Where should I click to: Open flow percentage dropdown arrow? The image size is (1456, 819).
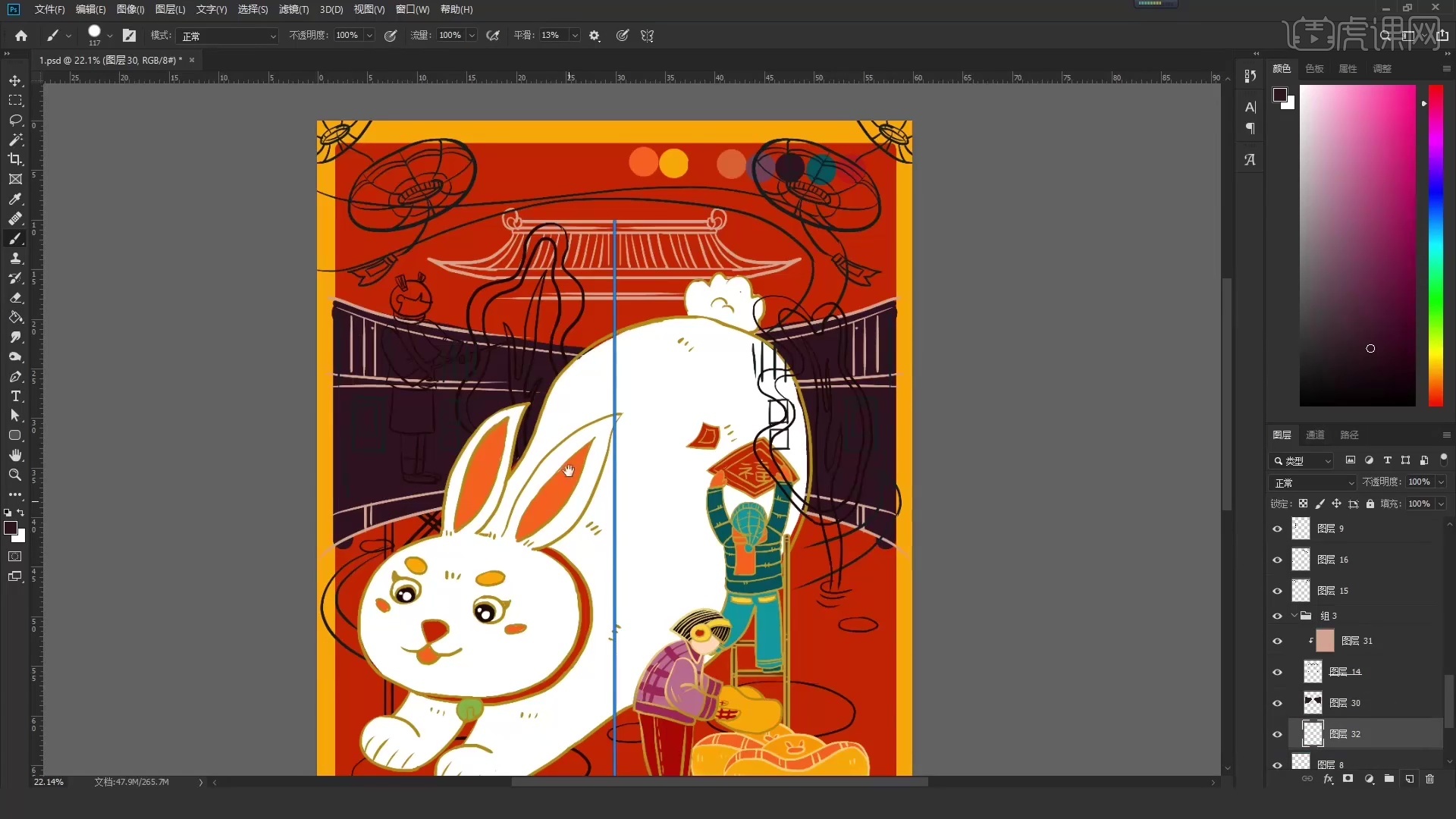(x=472, y=36)
